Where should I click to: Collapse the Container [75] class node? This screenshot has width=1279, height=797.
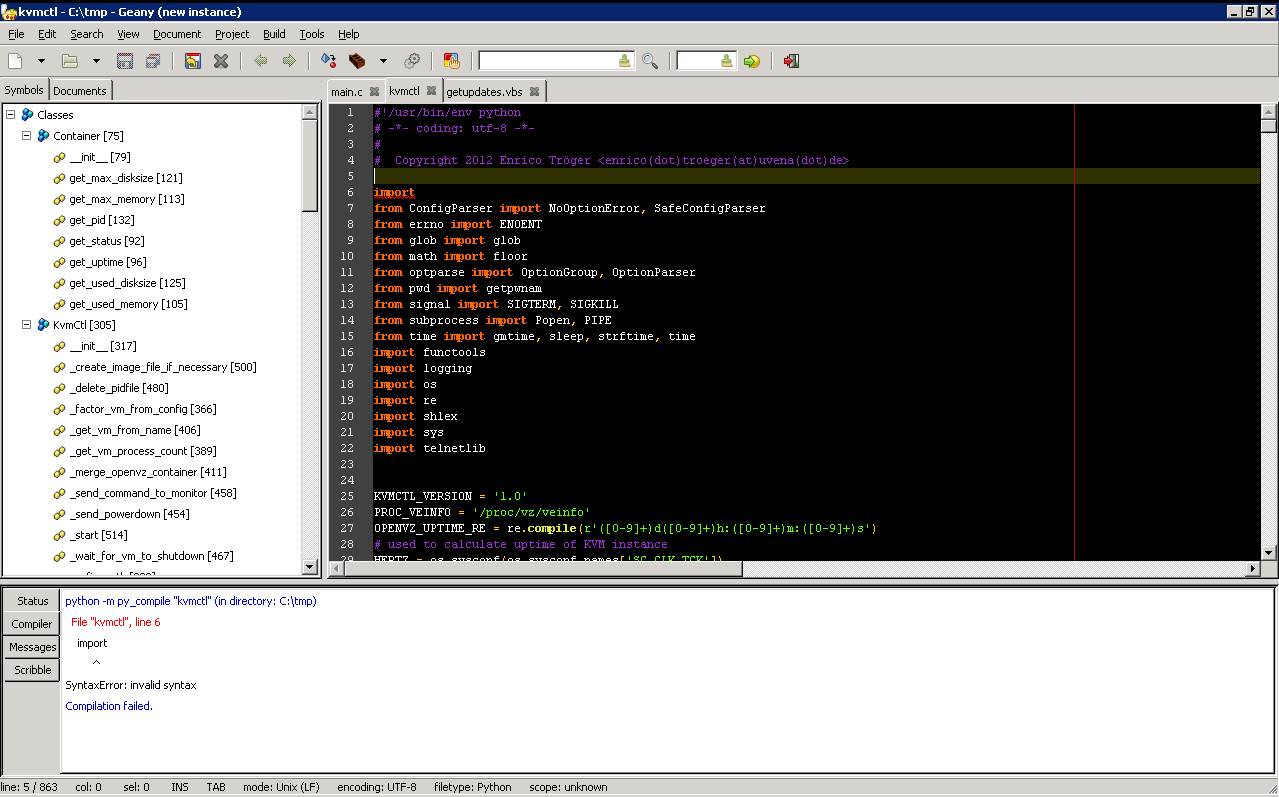click(27, 135)
